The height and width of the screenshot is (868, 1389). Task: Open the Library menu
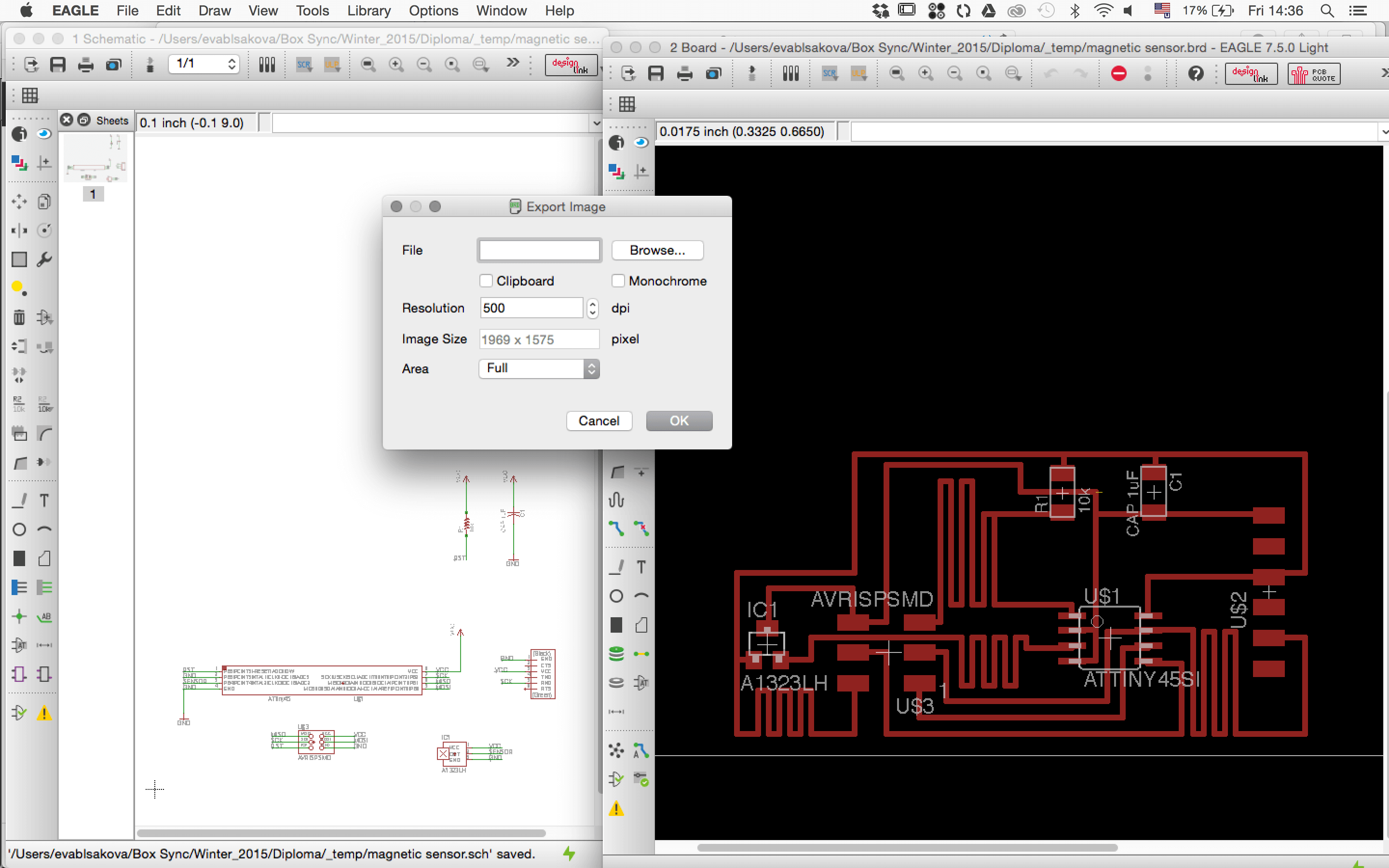click(368, 10)
